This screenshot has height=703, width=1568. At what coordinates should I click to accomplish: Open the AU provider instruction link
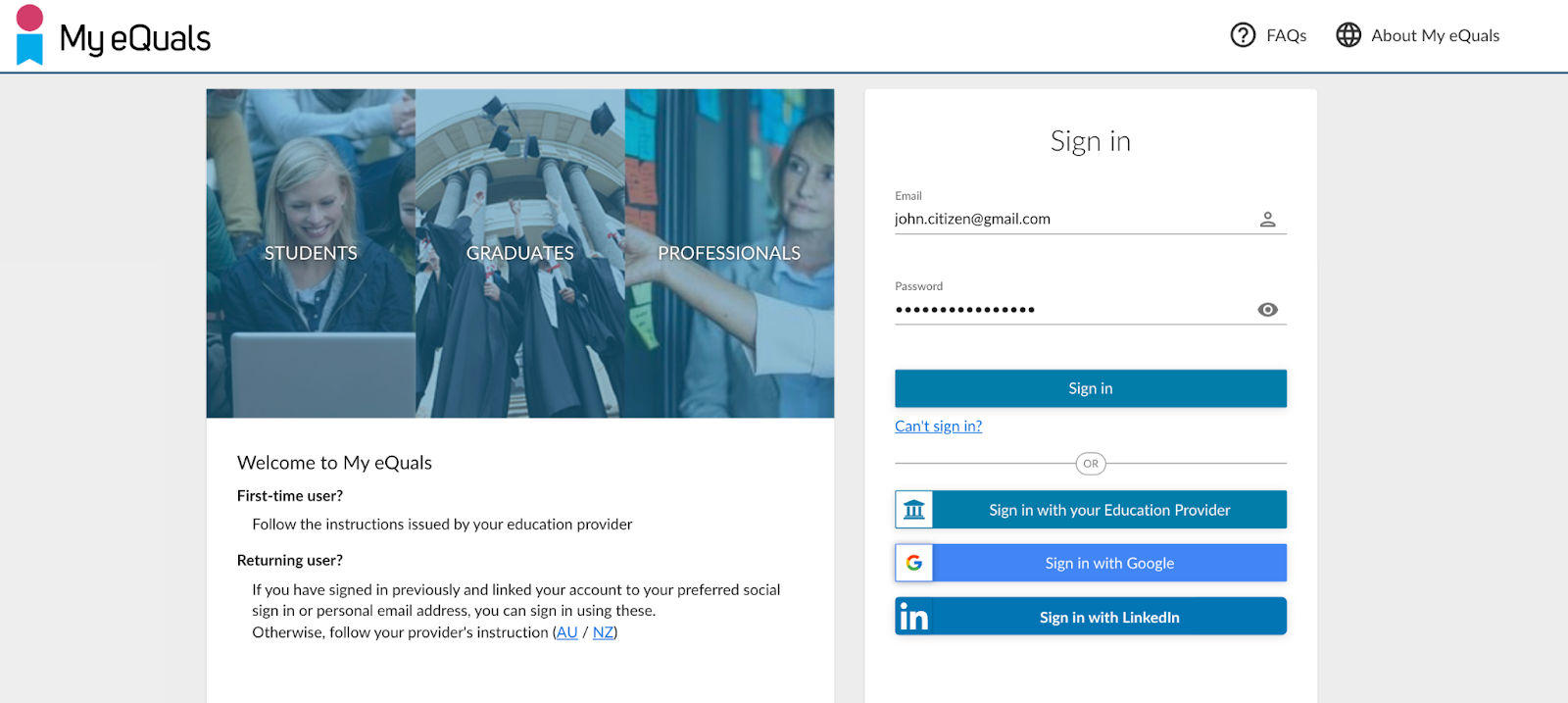coord(566,632)
